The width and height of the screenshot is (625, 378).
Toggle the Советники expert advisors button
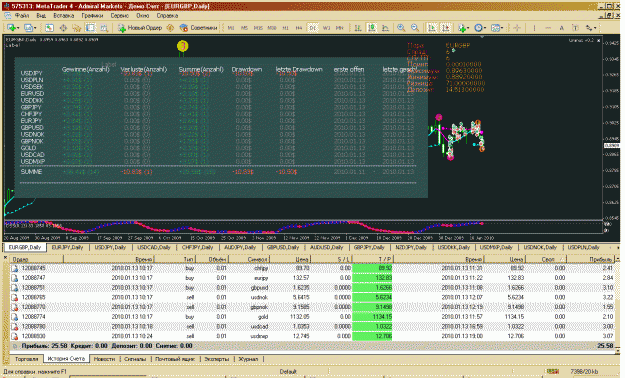[x=198, y=28]
